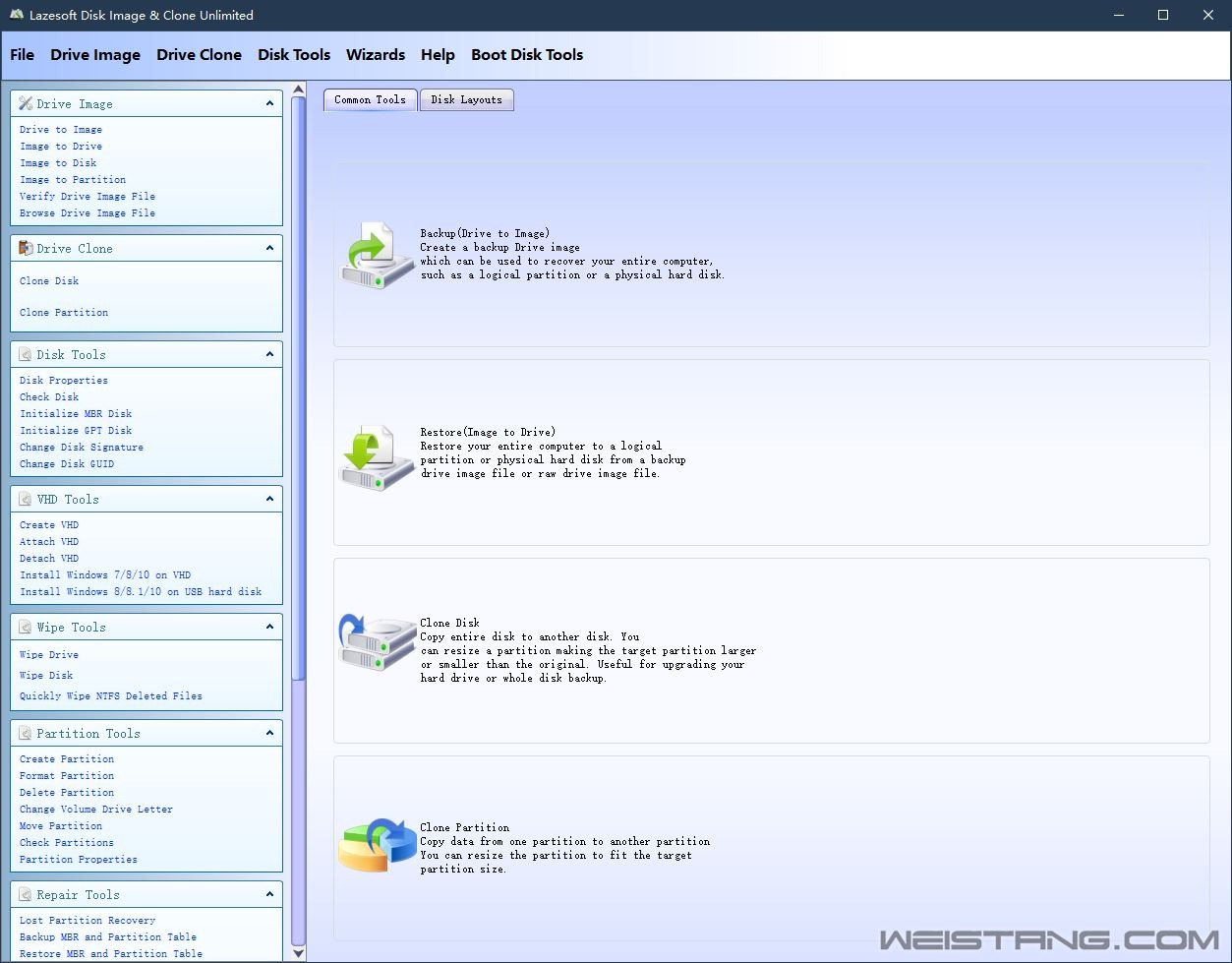Click the Create VHD link

[x=49, y=525]
